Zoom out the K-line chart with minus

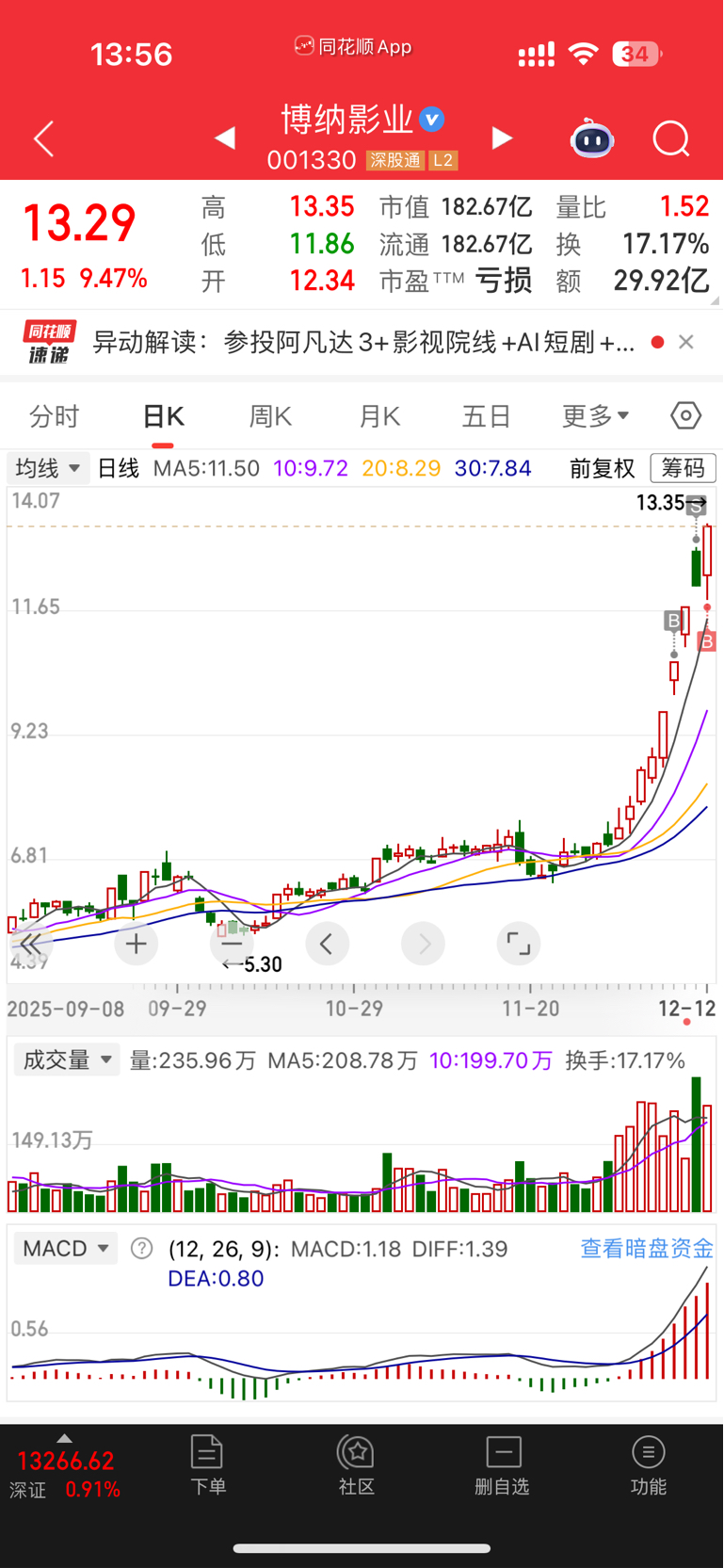[232, 944]
